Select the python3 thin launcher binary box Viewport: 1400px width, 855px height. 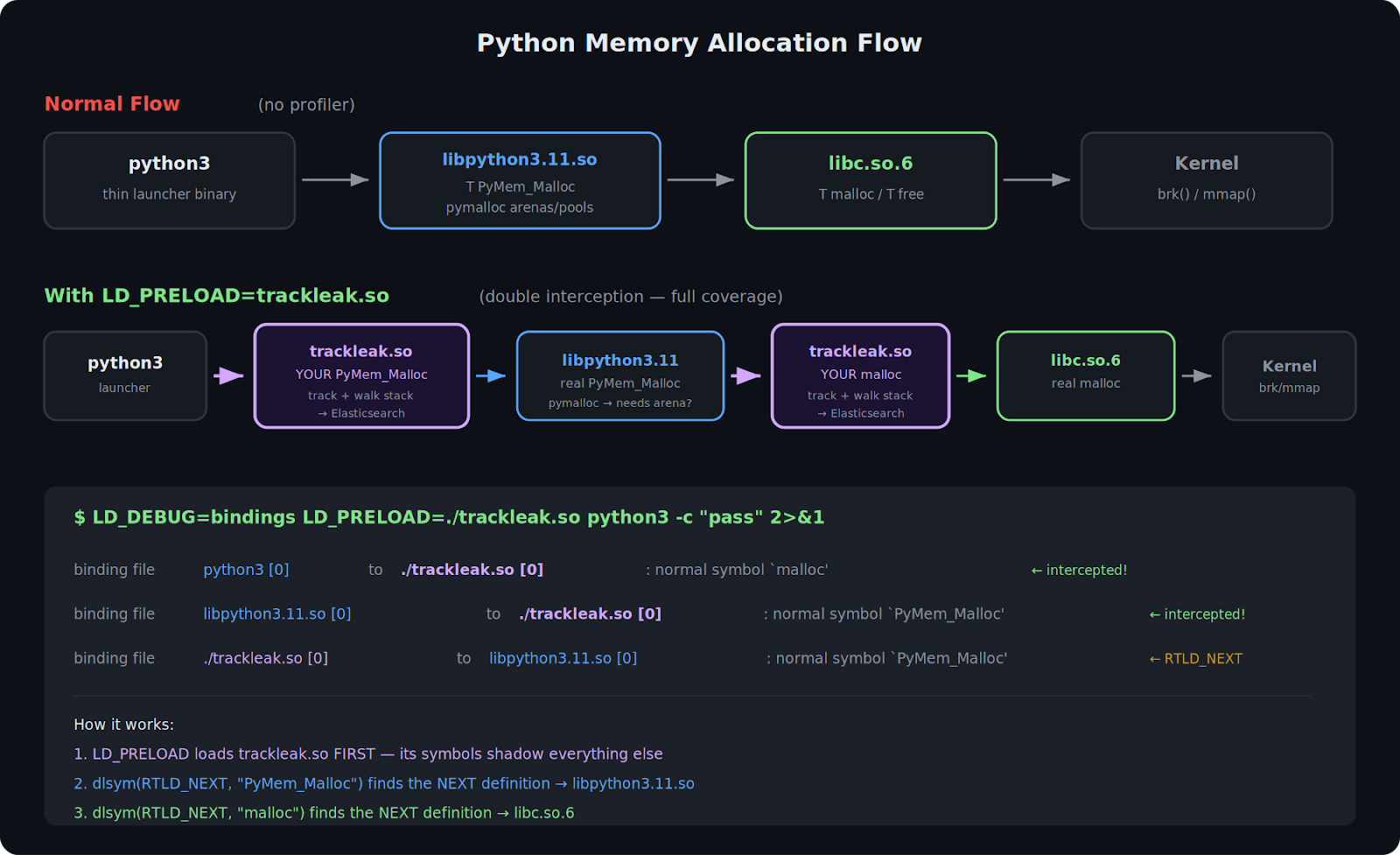170,180
